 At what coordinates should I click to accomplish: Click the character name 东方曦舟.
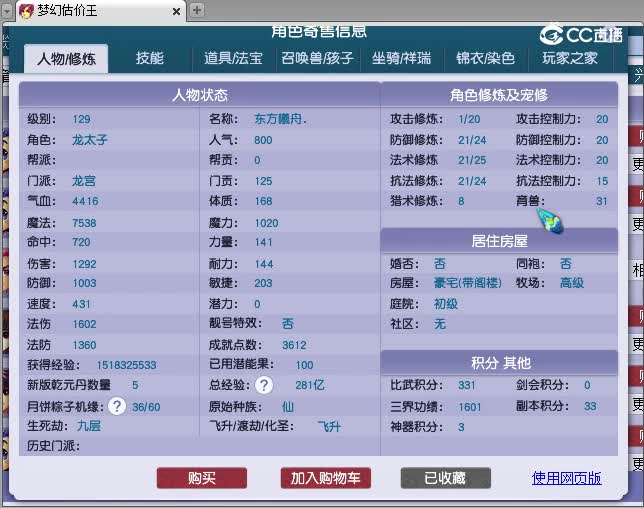click(x=281, y=119)
